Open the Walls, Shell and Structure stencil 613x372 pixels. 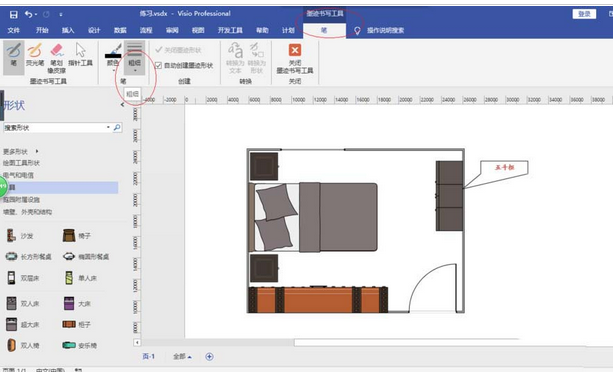pos(27,212)
